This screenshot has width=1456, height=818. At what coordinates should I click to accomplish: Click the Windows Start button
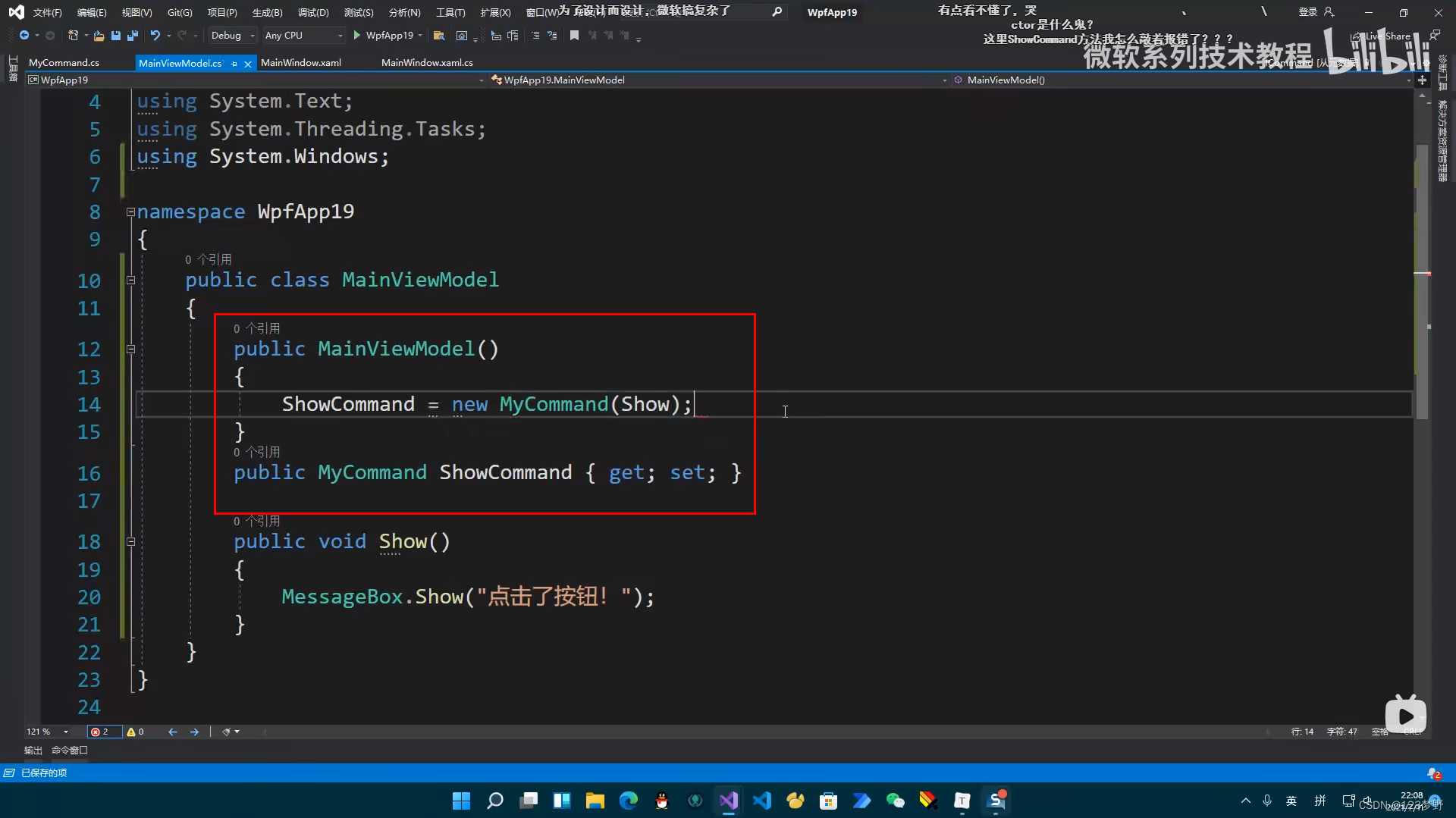[x=461, y=801]
